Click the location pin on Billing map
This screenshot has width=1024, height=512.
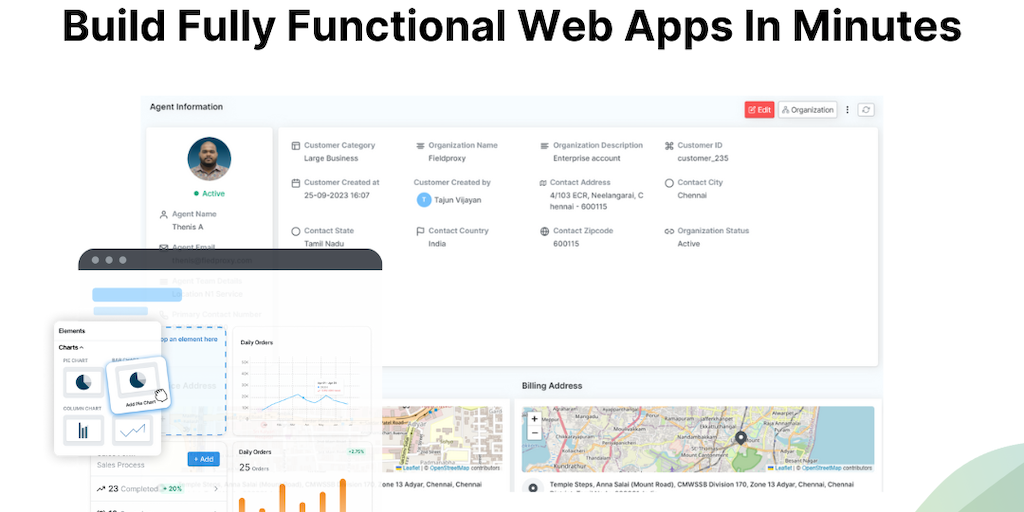741,438
